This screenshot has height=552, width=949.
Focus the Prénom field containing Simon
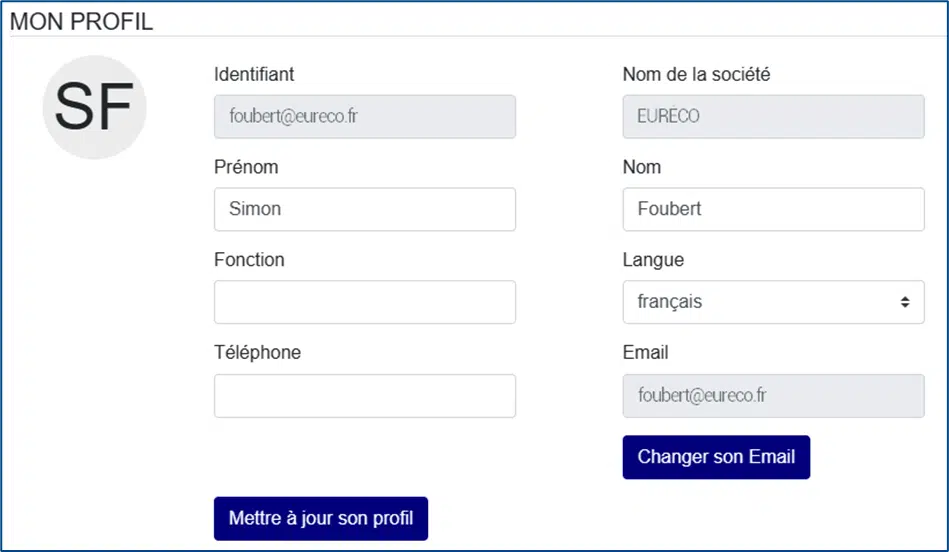coord(365,209)
